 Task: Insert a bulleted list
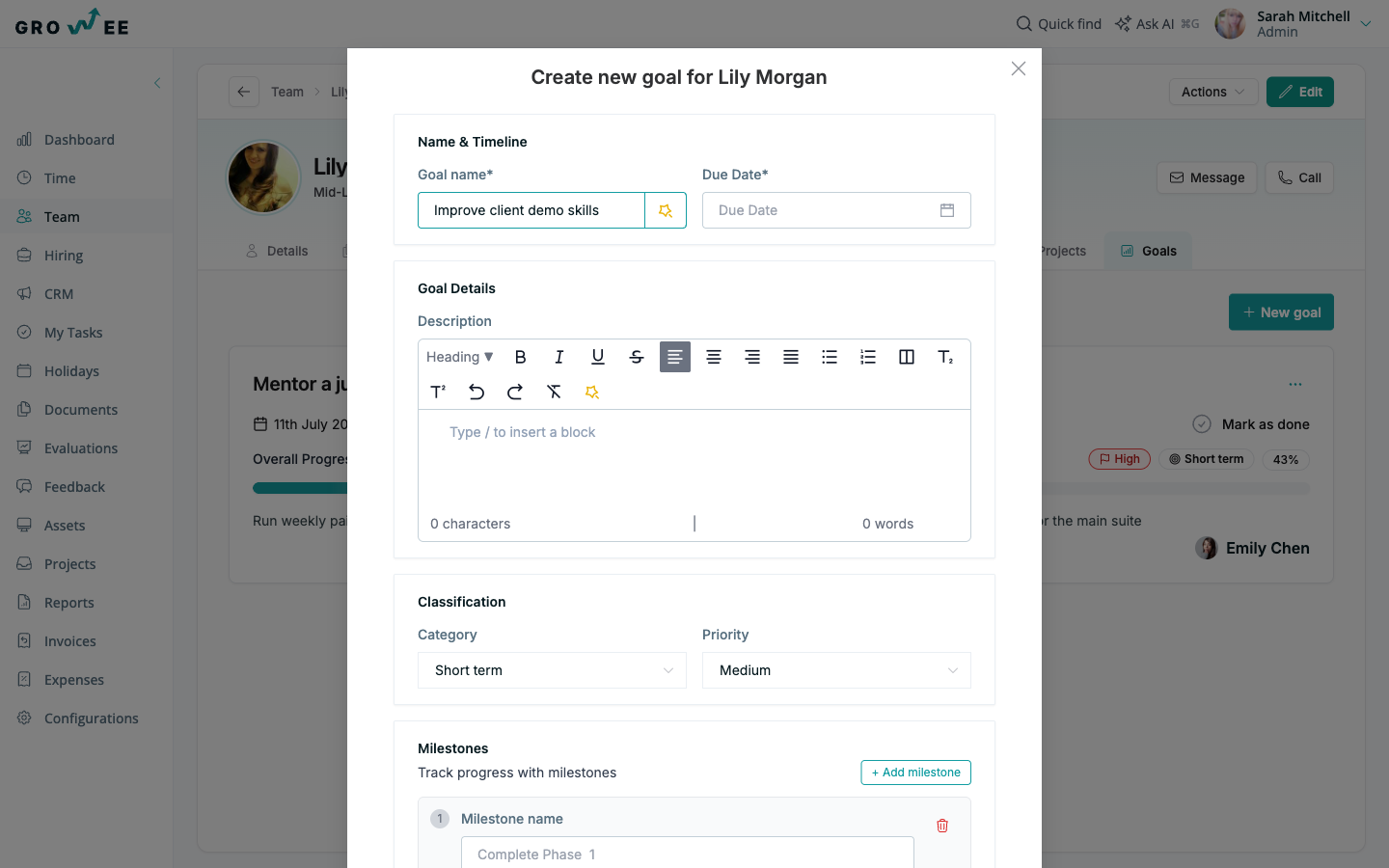[x=829, y=357]
